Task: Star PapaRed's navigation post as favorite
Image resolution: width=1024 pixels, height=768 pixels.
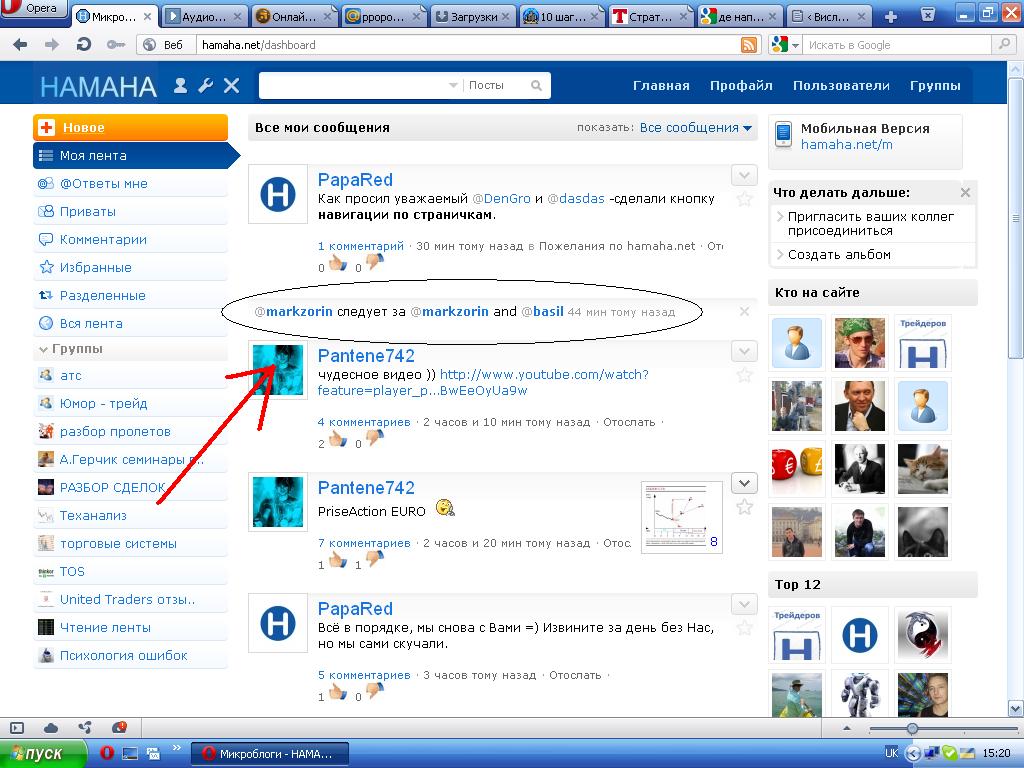Action: point(744,199)
